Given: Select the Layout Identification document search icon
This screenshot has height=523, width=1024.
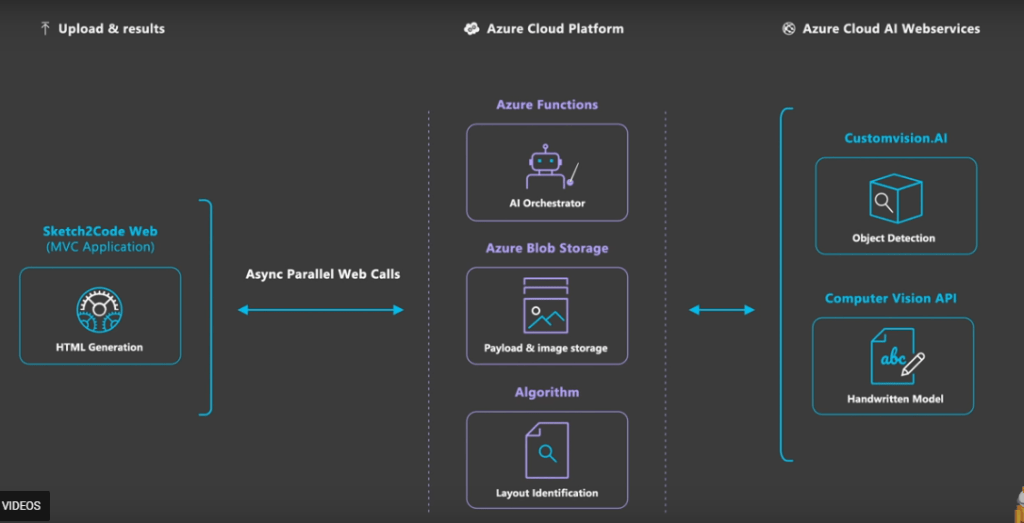Looking at the screenshot, I should (x=546, y=451).
